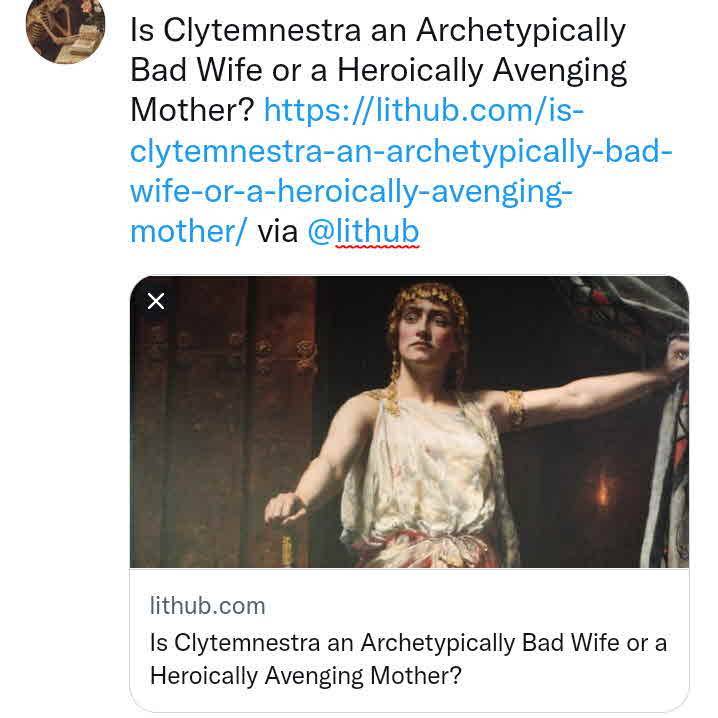
Task: Click lithub.com domain in the card
Action: (x=207, y=605)
